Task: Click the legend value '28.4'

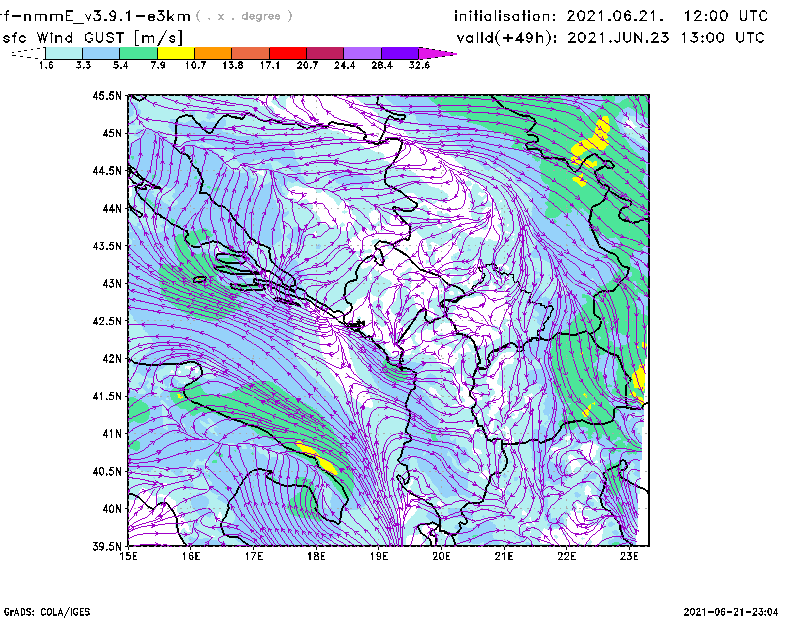Action: click(382, 65)
